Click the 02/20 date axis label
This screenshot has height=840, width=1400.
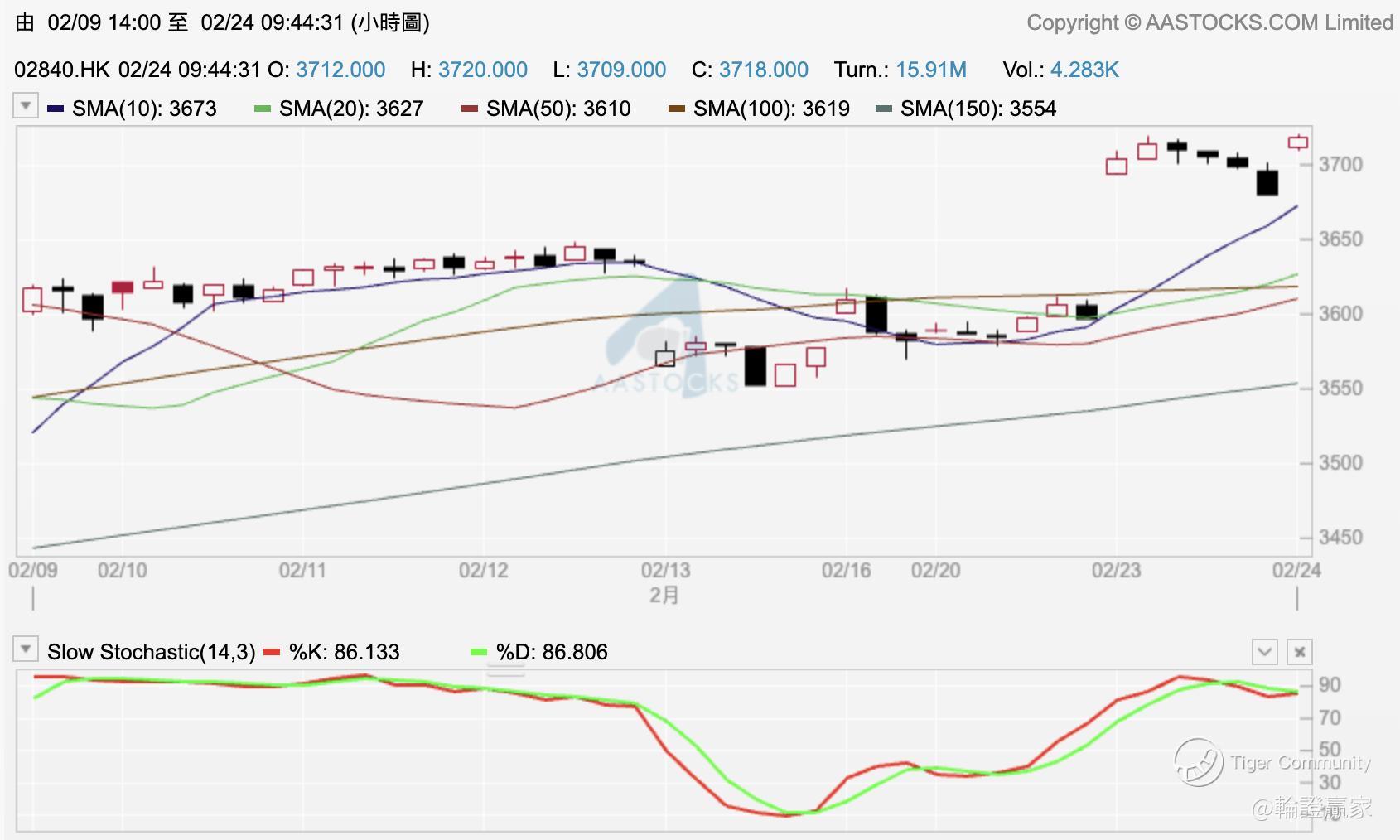(x=935, y=570)
